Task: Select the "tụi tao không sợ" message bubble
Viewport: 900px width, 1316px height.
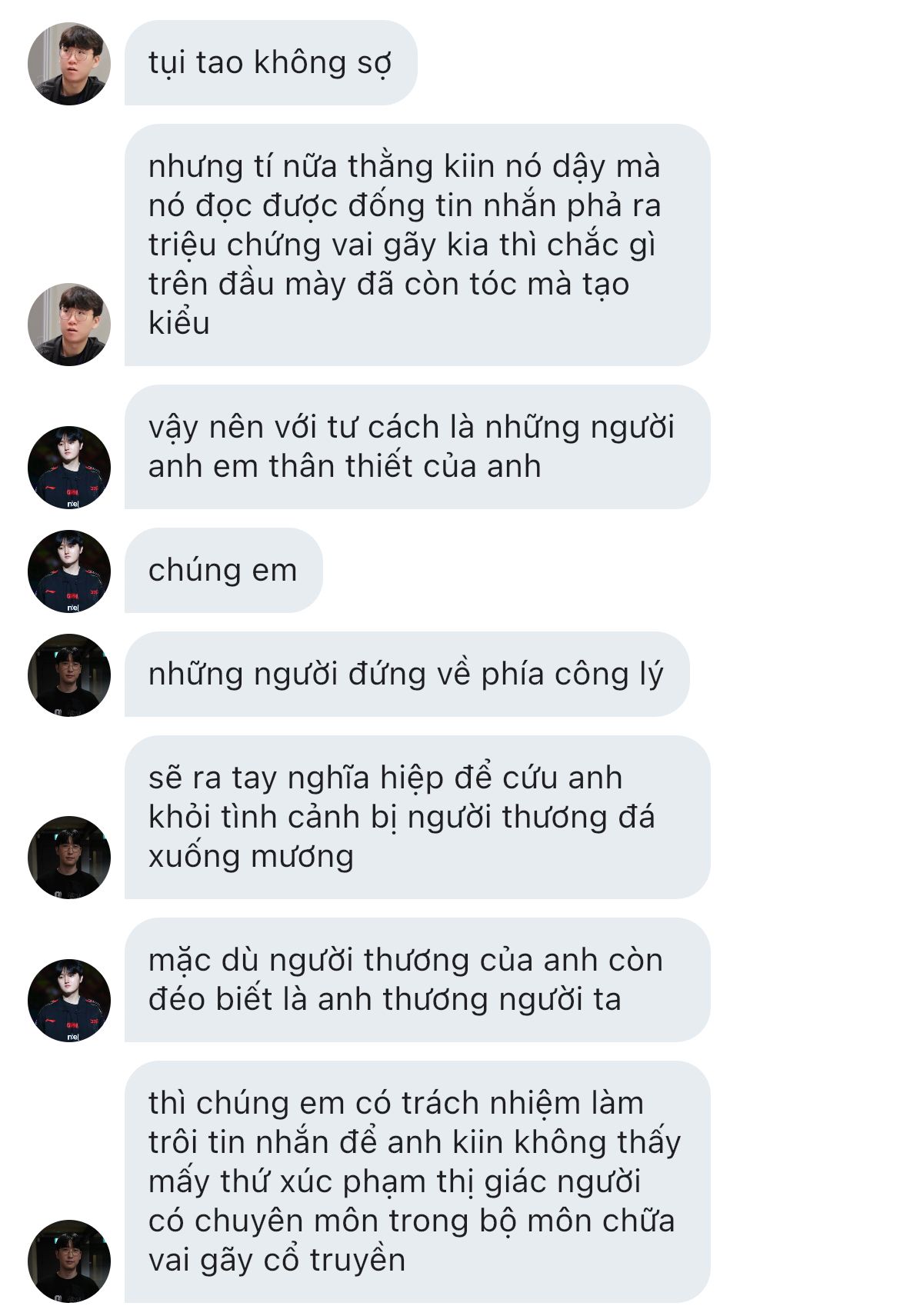Action: (271, 63)
